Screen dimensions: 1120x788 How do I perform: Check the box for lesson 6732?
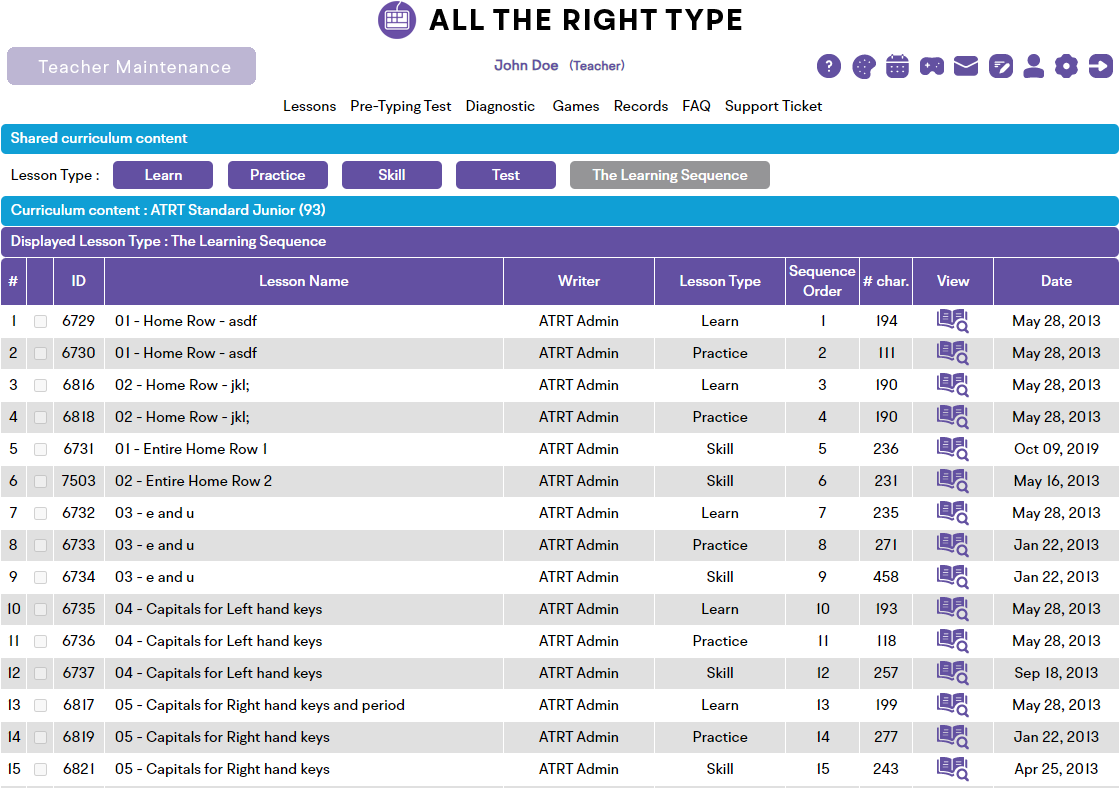(x=41, y=514)
